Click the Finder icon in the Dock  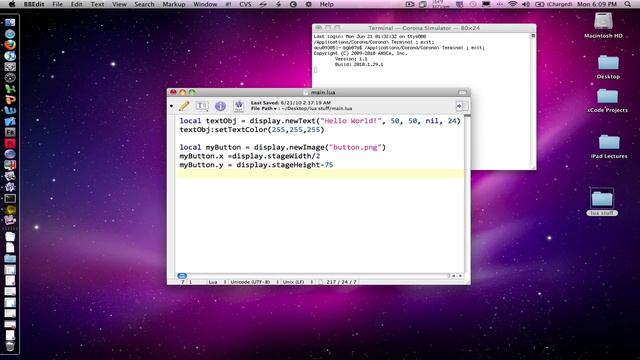point(10,22)
